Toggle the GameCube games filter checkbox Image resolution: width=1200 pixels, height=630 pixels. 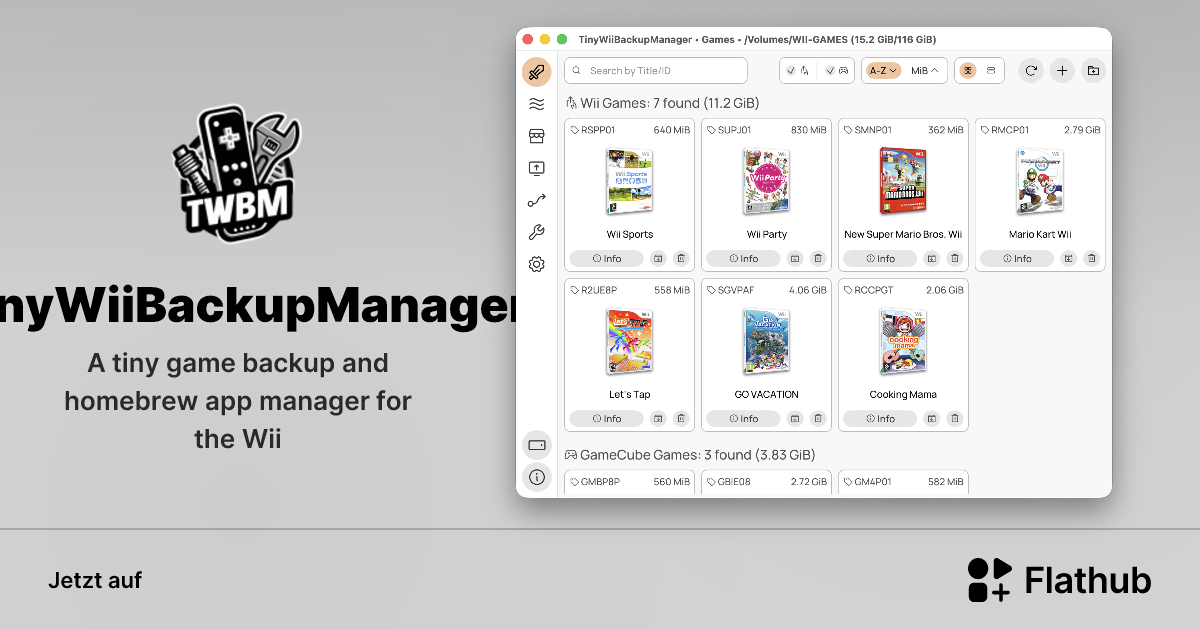(830, 70)
